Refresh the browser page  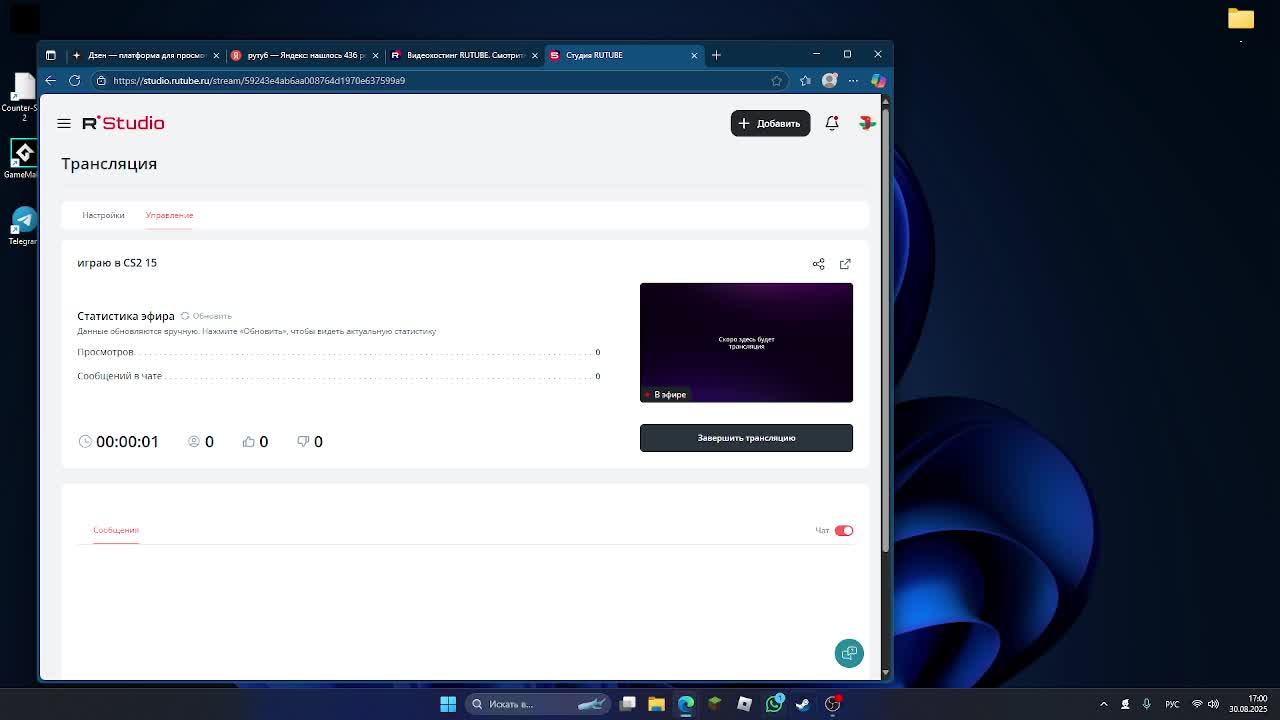[x=74, y=80]
